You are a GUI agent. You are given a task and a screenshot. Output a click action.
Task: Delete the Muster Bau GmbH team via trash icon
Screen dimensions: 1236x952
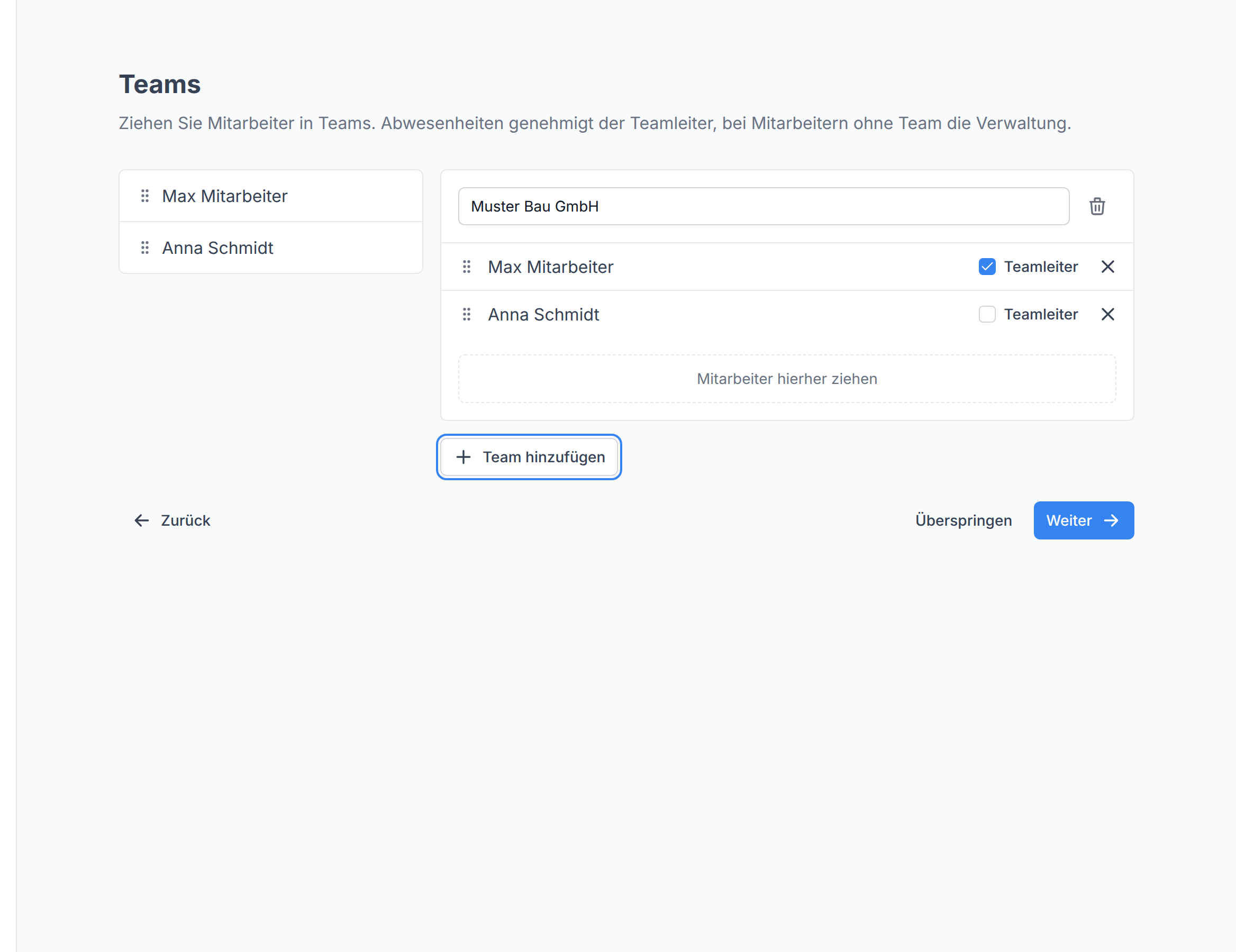tap(1097, 206)
